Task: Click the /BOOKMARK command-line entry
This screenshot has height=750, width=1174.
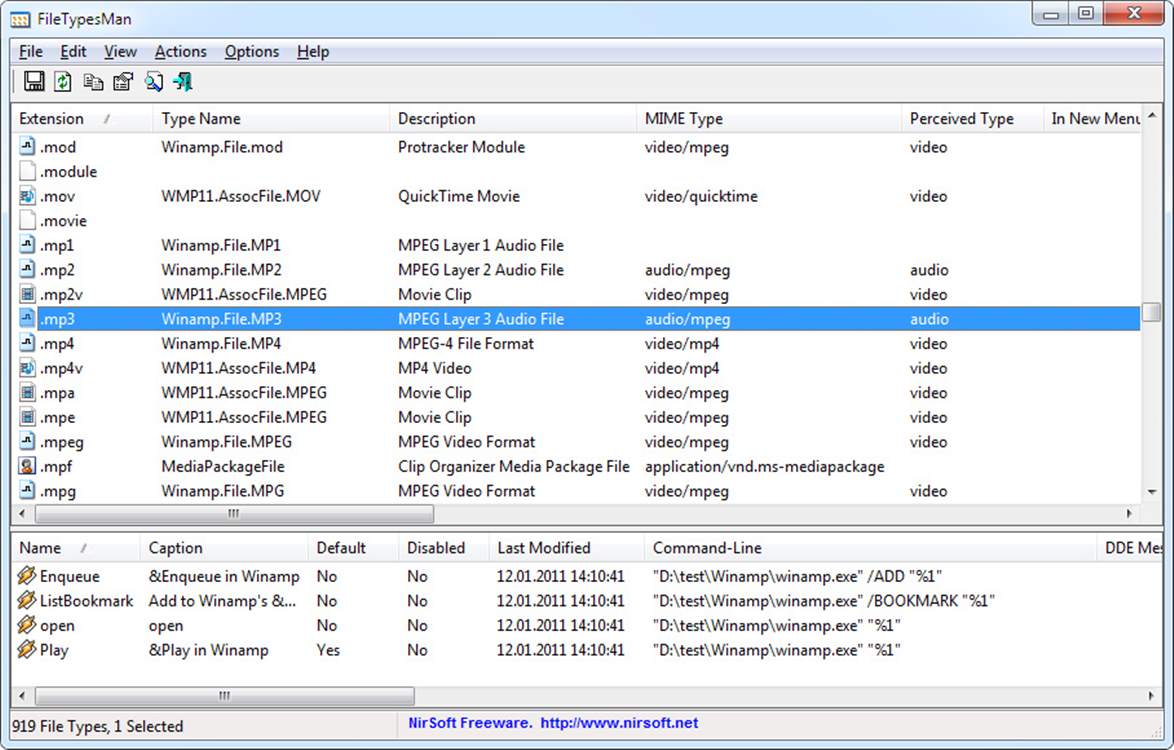Action: pyautogui.click(x=824, y=601)
